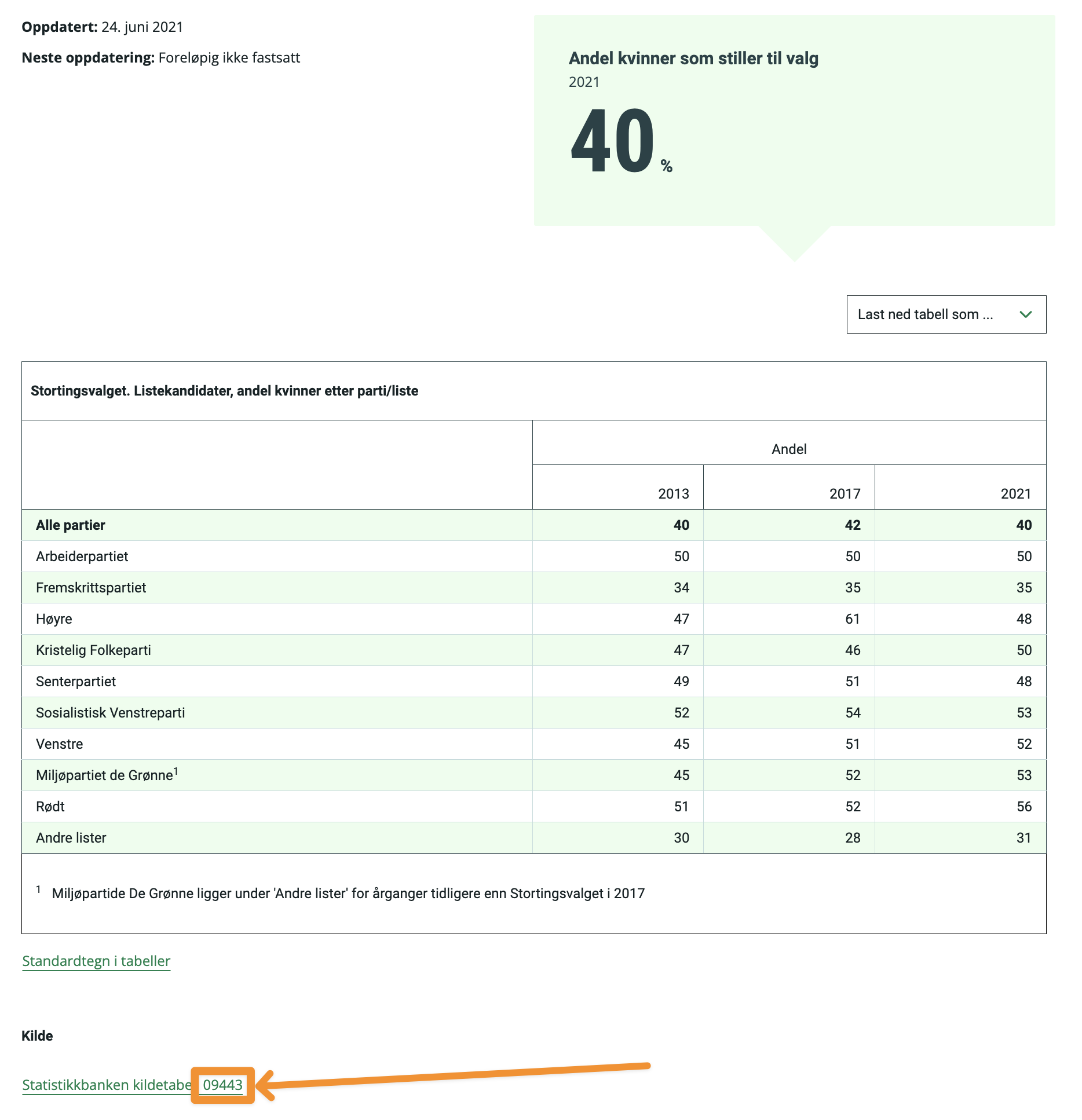Click the "Andel" table header

click(788, 449)
